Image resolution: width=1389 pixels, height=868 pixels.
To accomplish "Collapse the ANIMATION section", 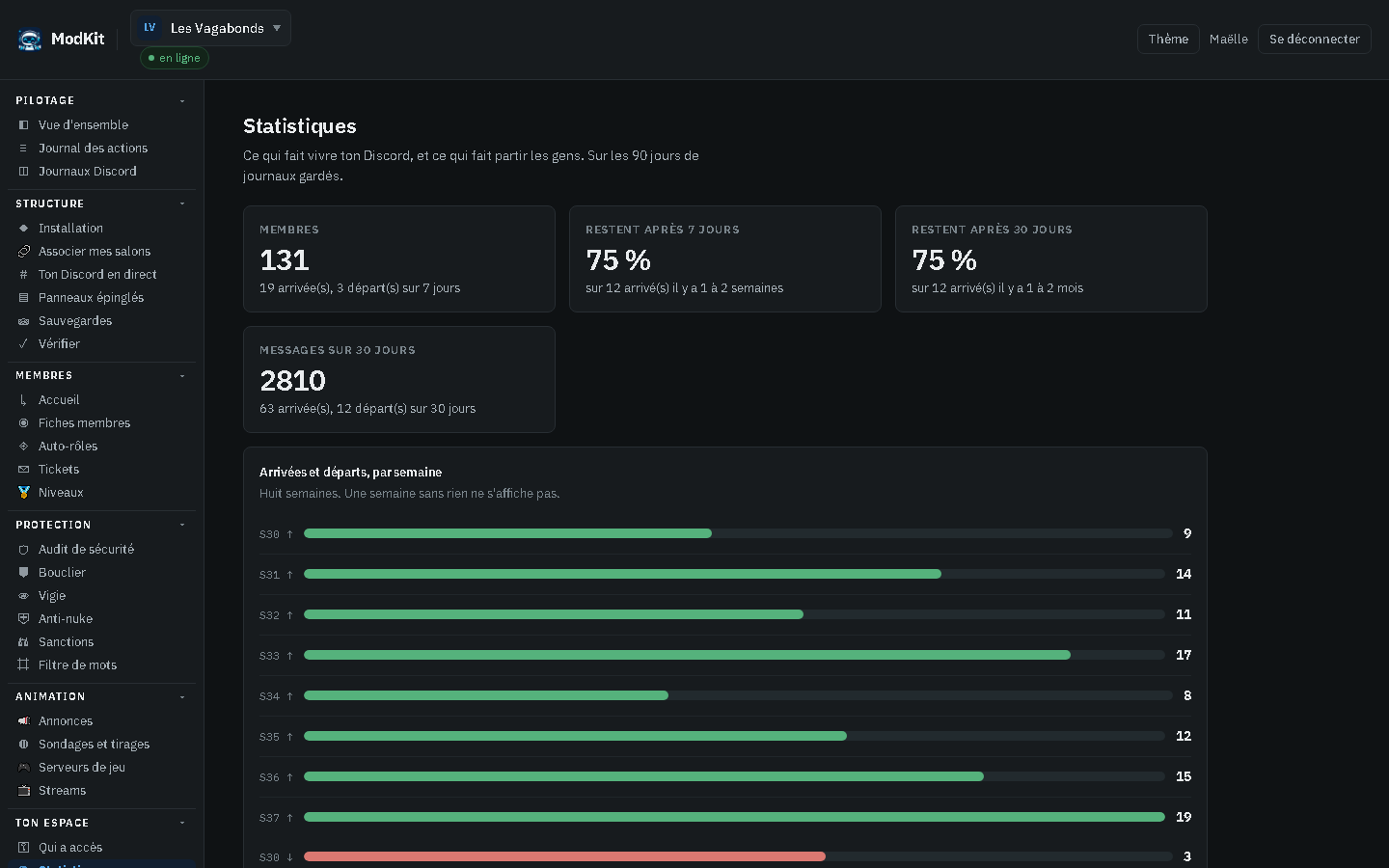I will (182, 696).
